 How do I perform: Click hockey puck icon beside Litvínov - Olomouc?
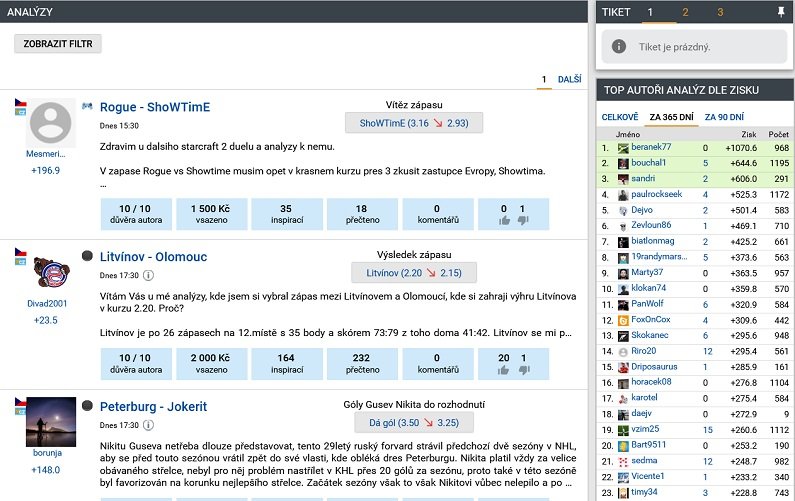click(87, 256)
